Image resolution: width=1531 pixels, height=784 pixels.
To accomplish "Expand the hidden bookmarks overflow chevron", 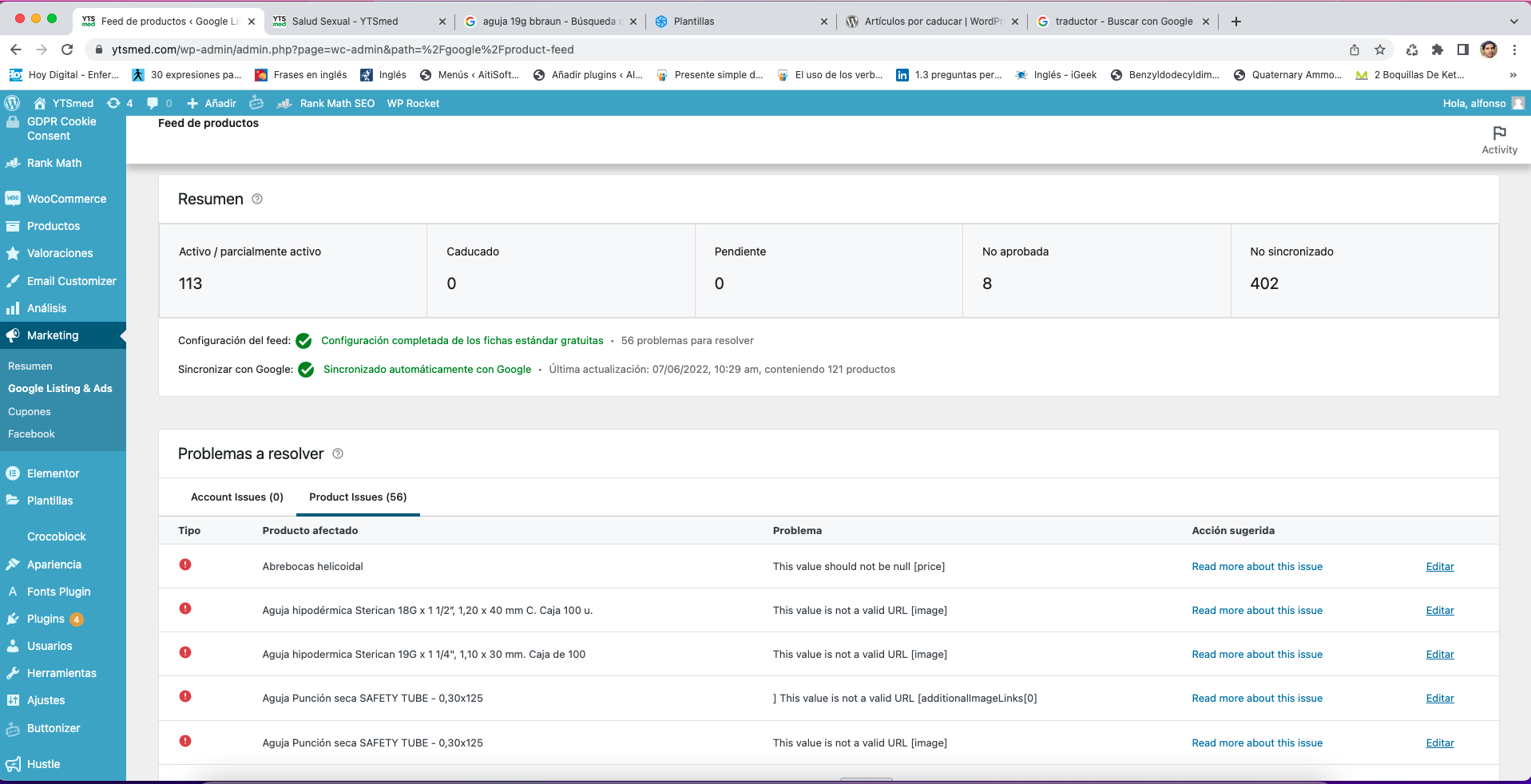I will click(x=1513, y=75).
